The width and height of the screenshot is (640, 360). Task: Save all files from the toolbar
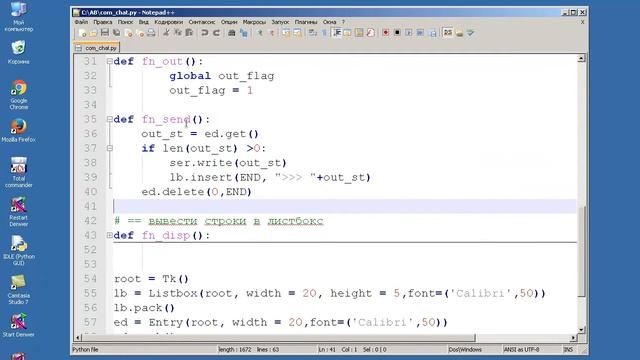pos(117,33)
